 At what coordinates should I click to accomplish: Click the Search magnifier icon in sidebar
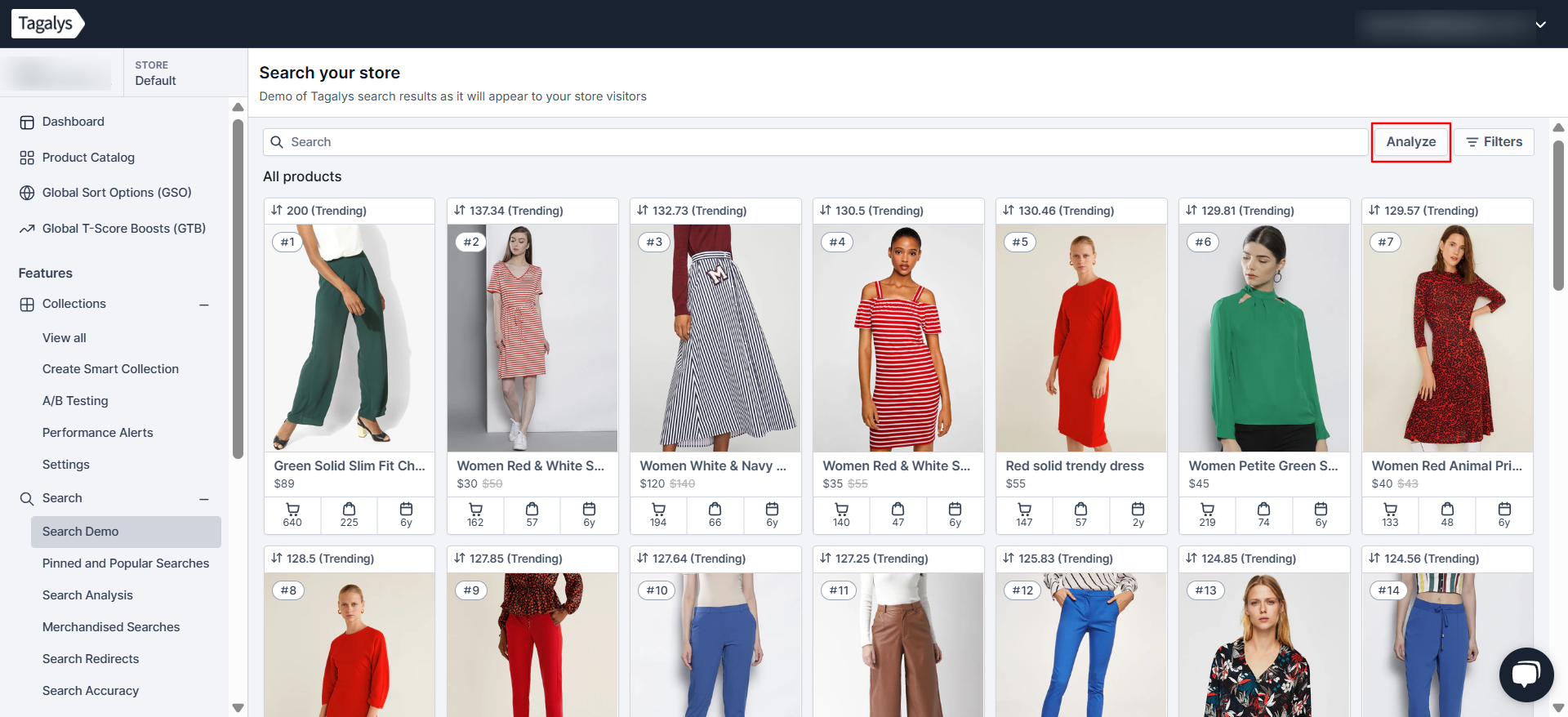coord(27,499)
